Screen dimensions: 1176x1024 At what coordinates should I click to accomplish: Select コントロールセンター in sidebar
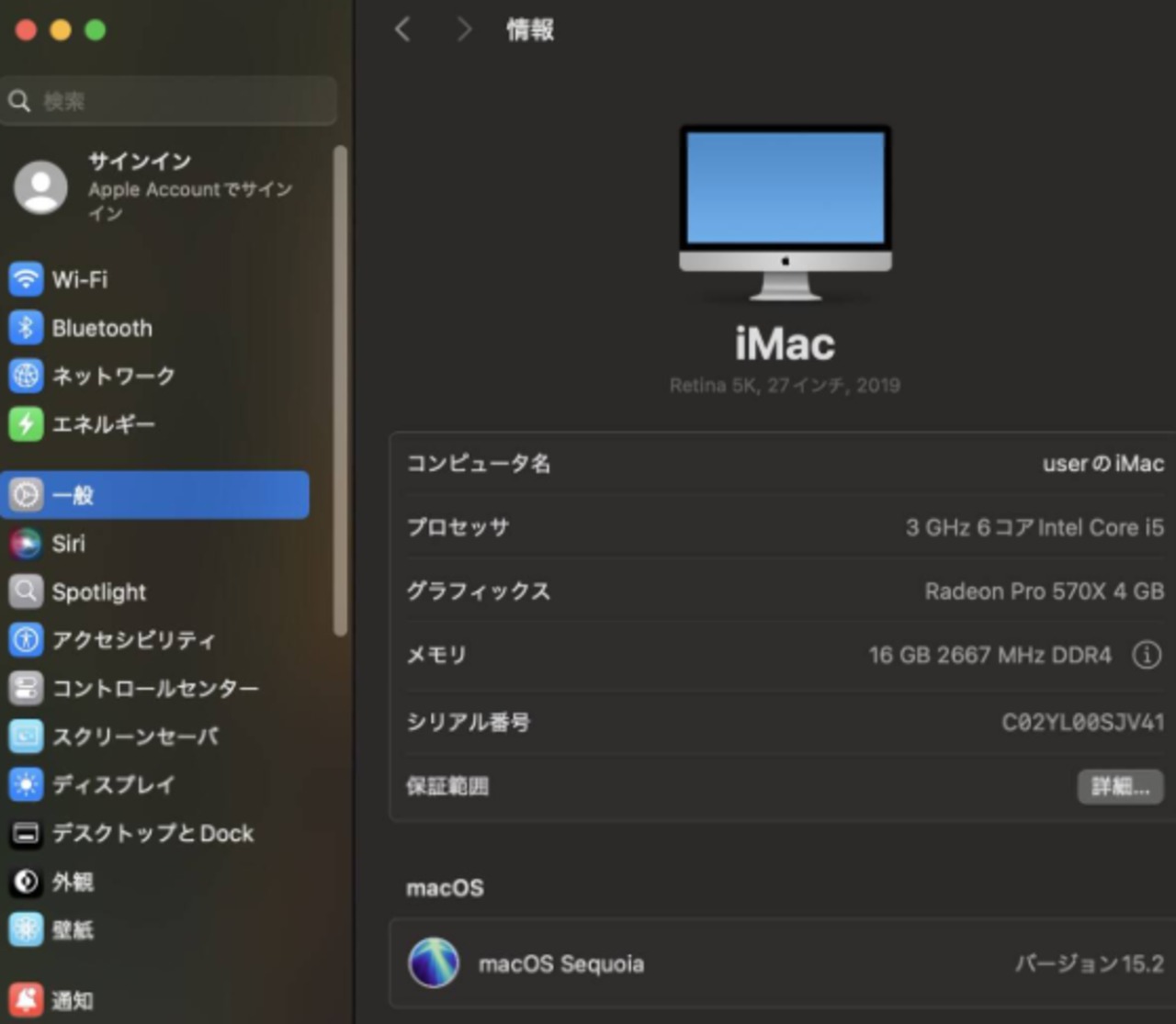(154, 688)
